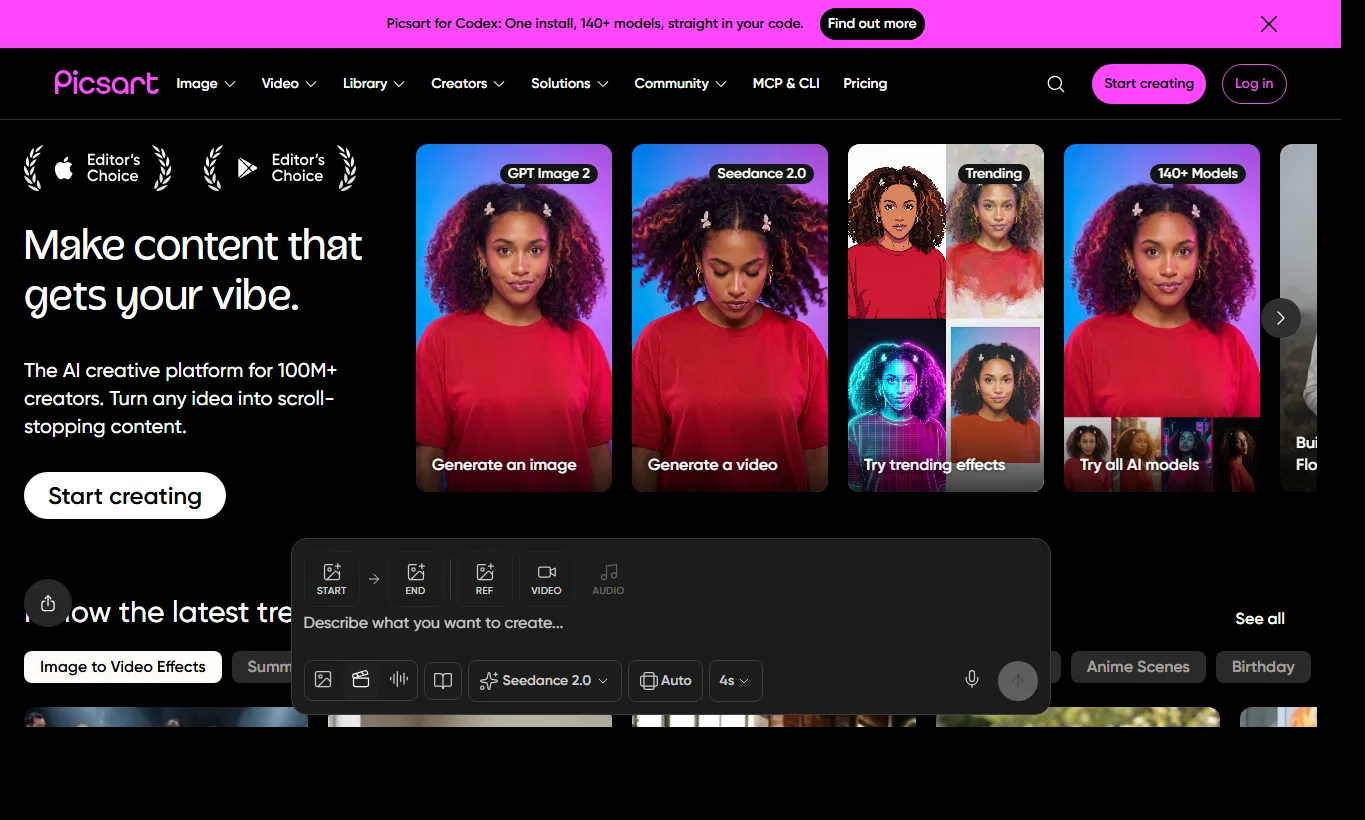Open the Generate a video card
The image size is (1365, 820).
(730, 318)
